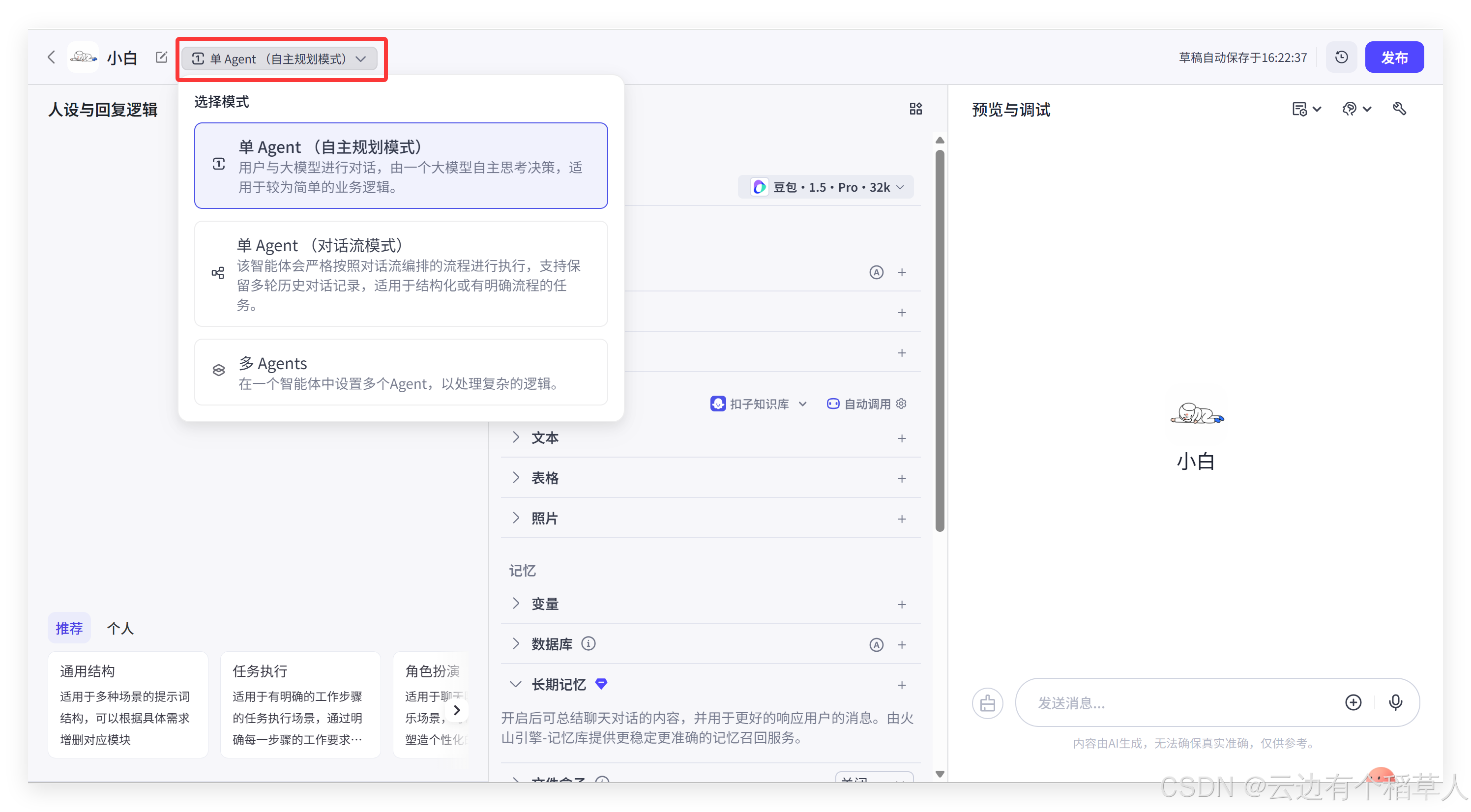This screenshot has width=1471, height=812.
Task: Click the edit name icon next to 小白
Action: [x=162, y=57]
